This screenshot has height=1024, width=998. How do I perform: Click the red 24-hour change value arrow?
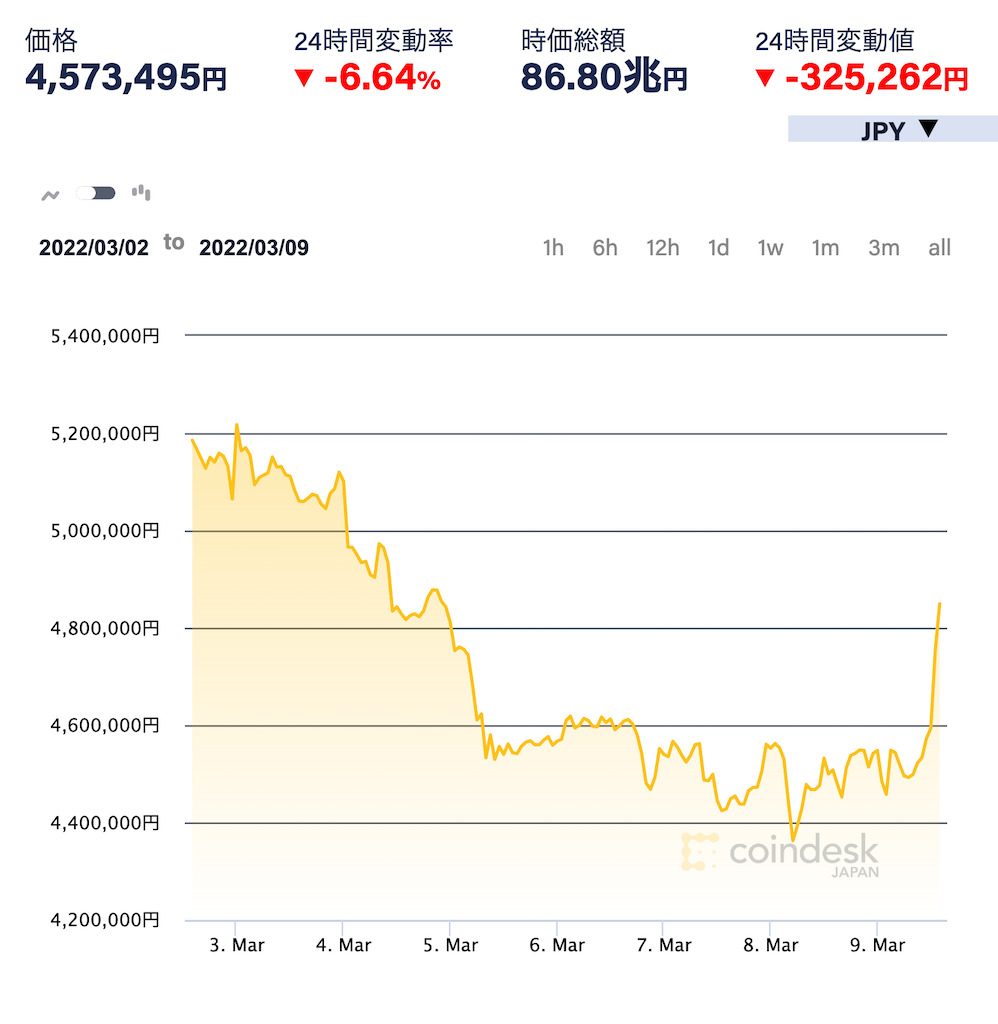tap(765, 78)
